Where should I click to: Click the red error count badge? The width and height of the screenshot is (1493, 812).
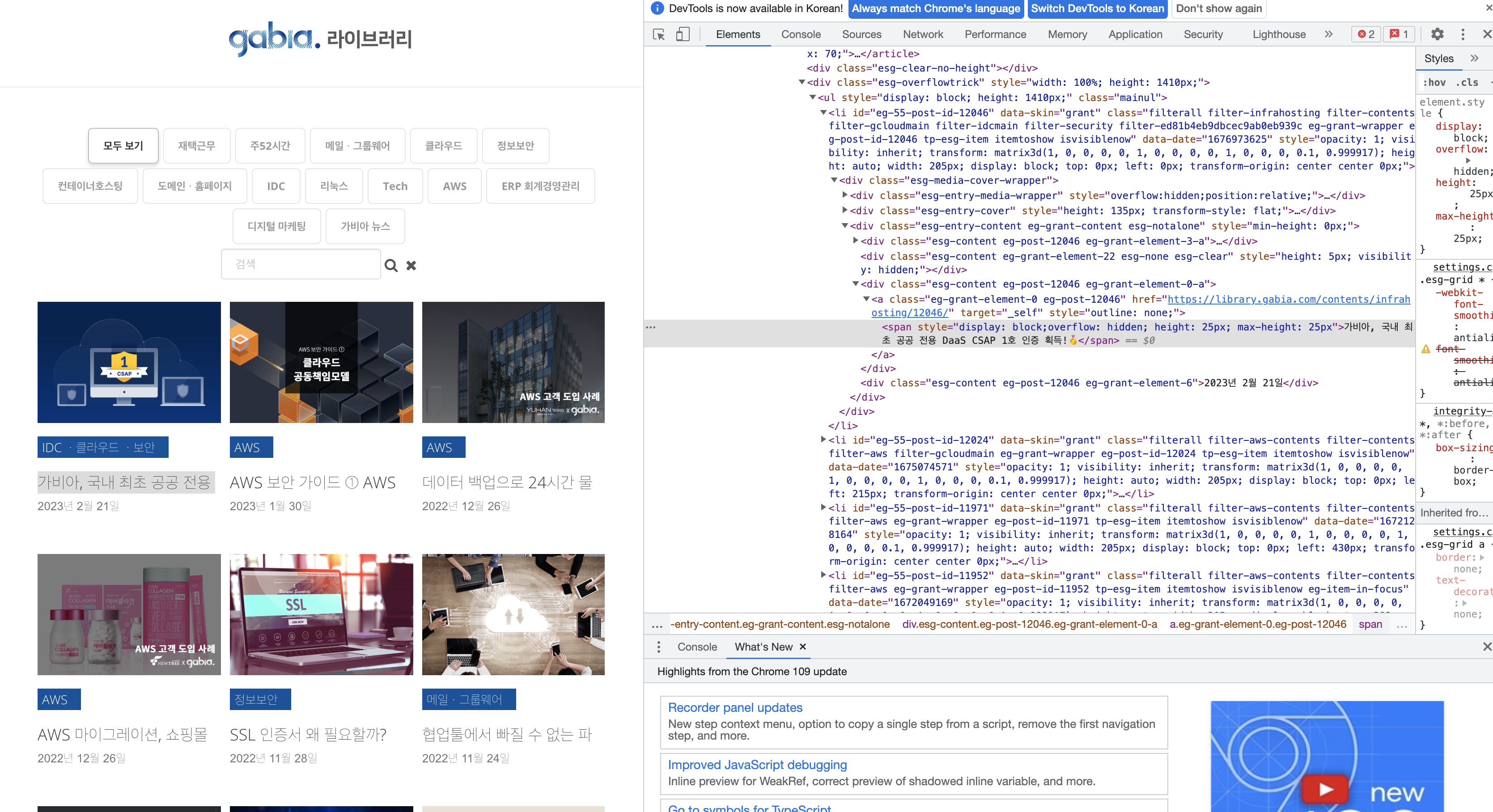tap(1366, 34)
